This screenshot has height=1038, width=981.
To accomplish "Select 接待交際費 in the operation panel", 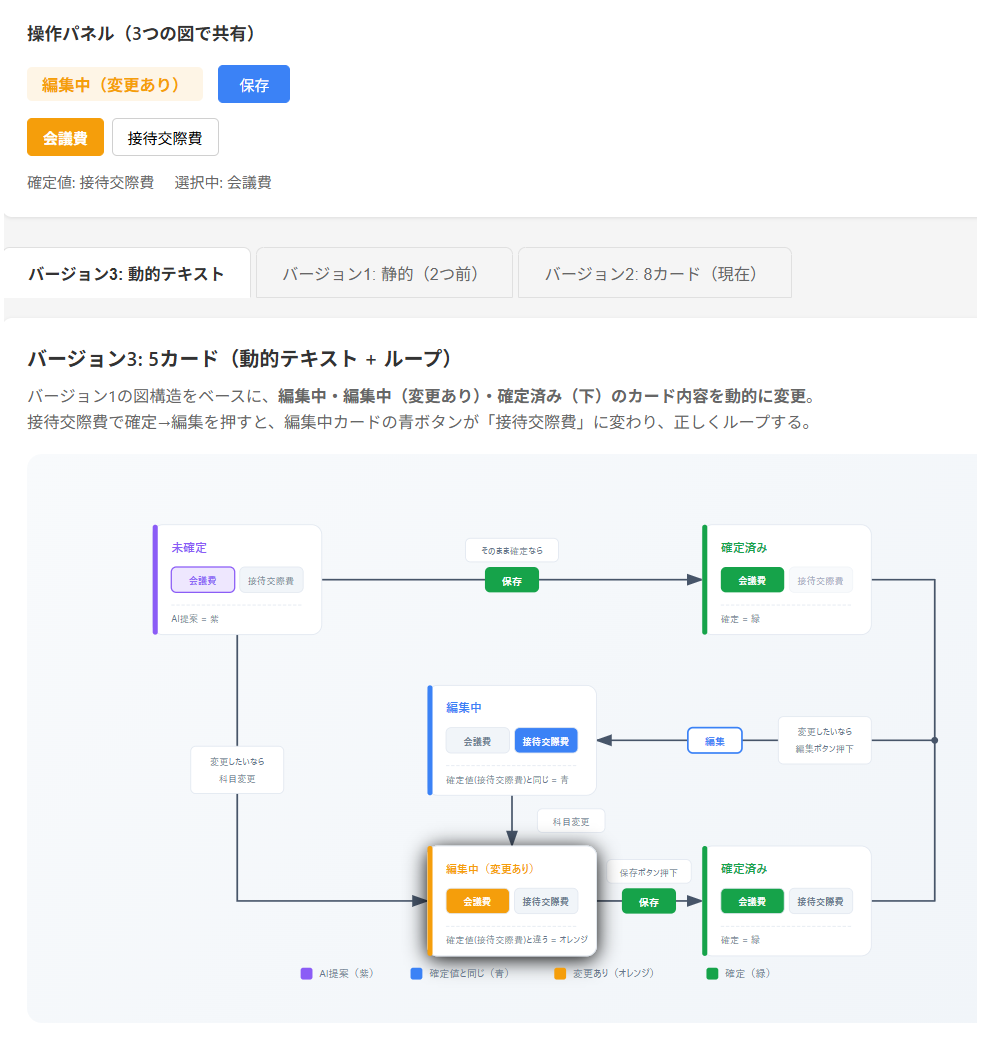I will (165, 136).
